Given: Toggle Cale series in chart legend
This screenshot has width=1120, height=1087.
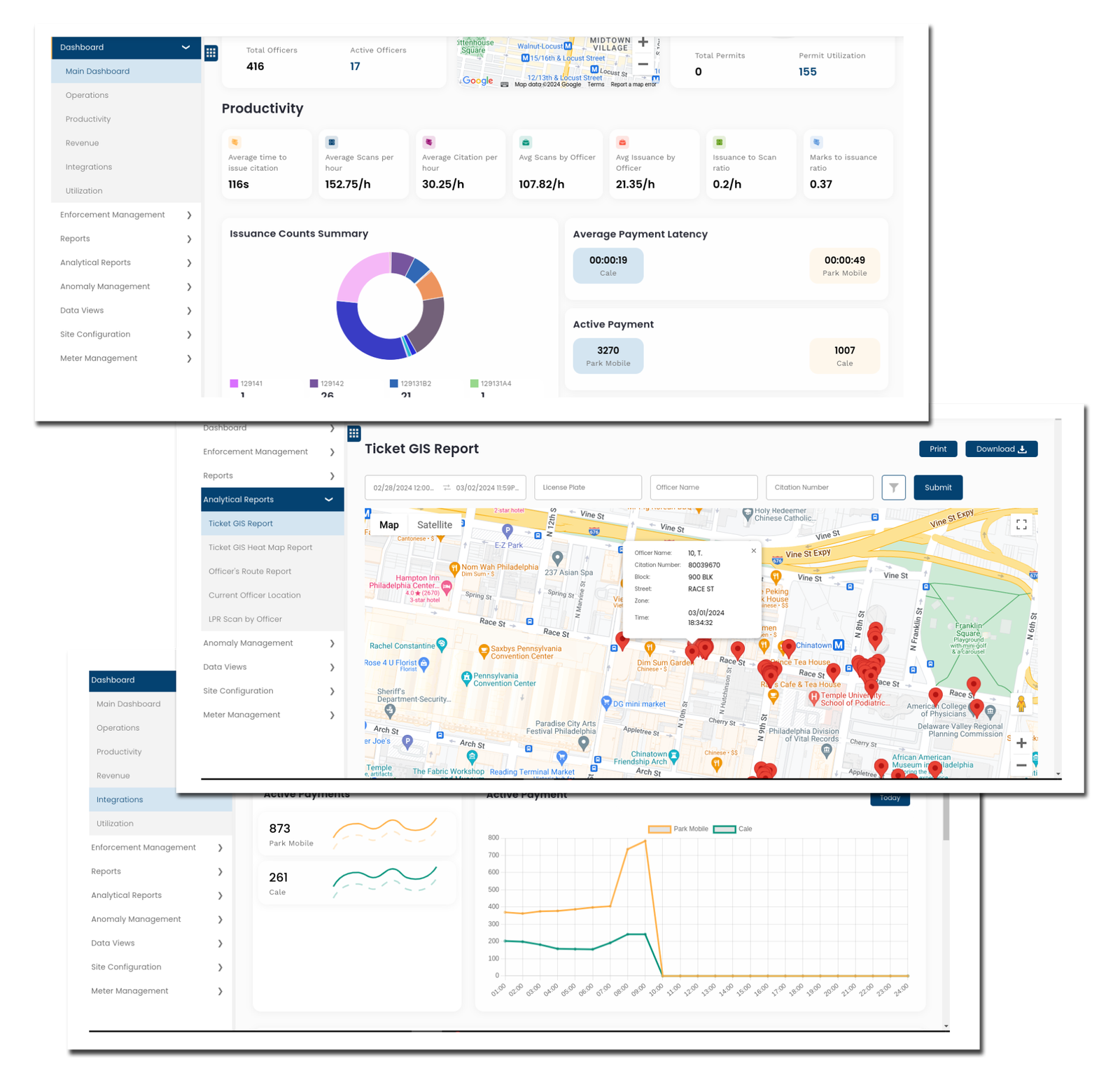Looking at the screenshot, I should pyautogui.click(x=724, y=829).
